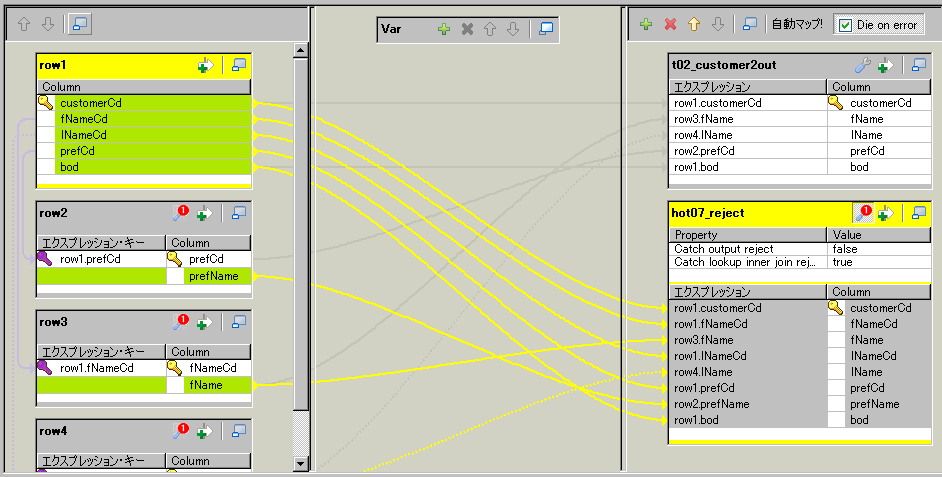The height and width of the screenshot is (477, 942).
Task: Remove the selected output table
Action: tap(670, 24)
